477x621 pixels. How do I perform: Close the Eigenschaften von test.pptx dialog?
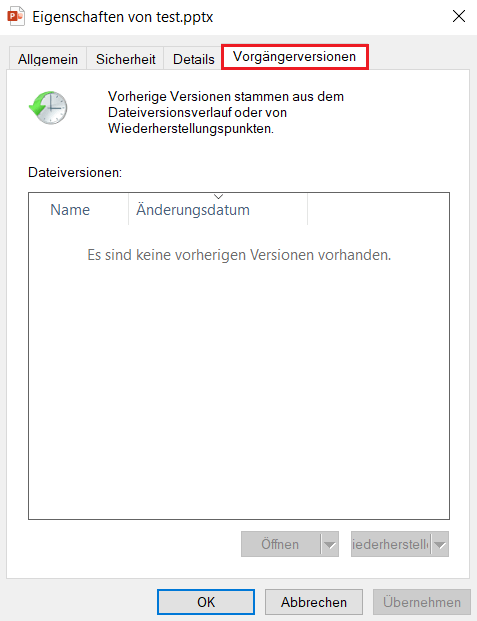(x=459, y=16)
